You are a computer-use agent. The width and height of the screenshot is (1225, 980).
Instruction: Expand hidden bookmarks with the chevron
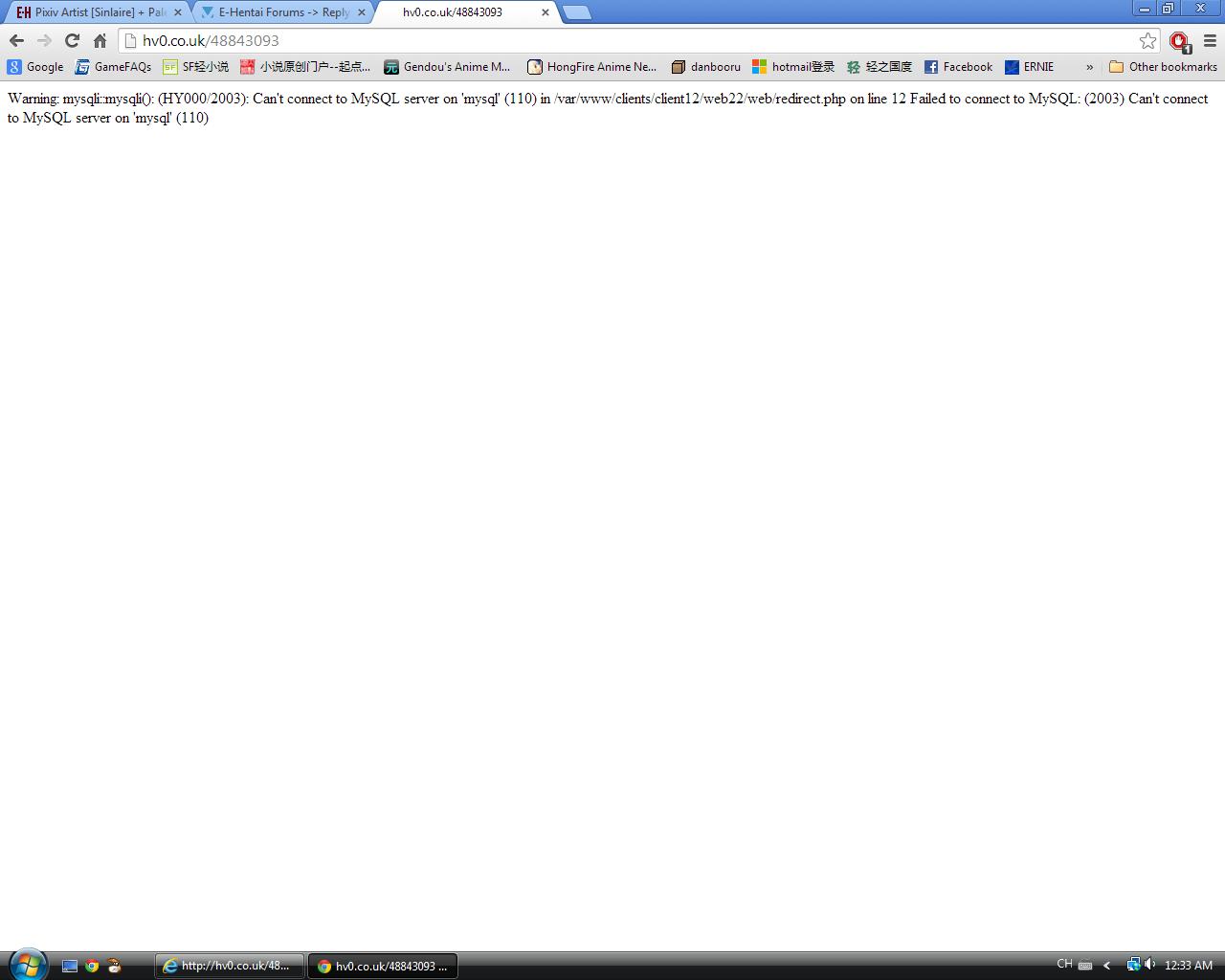click(1089, 67)
